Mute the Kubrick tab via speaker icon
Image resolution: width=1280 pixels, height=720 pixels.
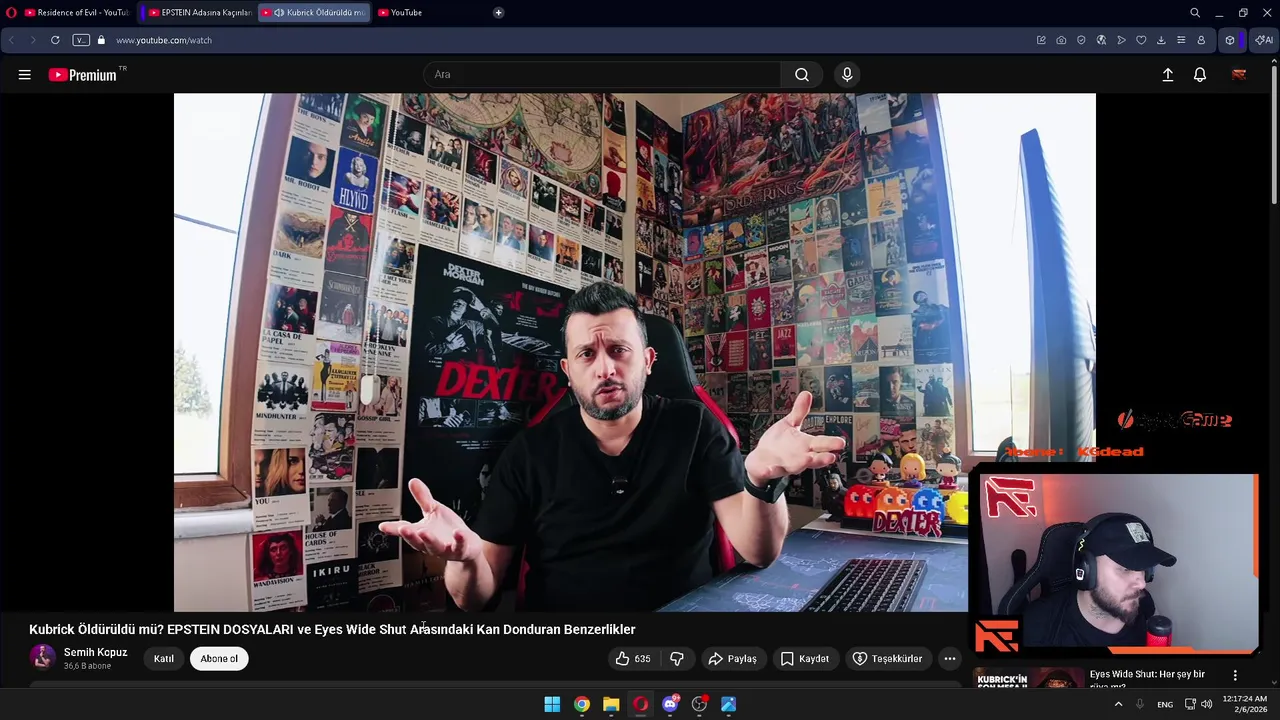pos(279,13)
